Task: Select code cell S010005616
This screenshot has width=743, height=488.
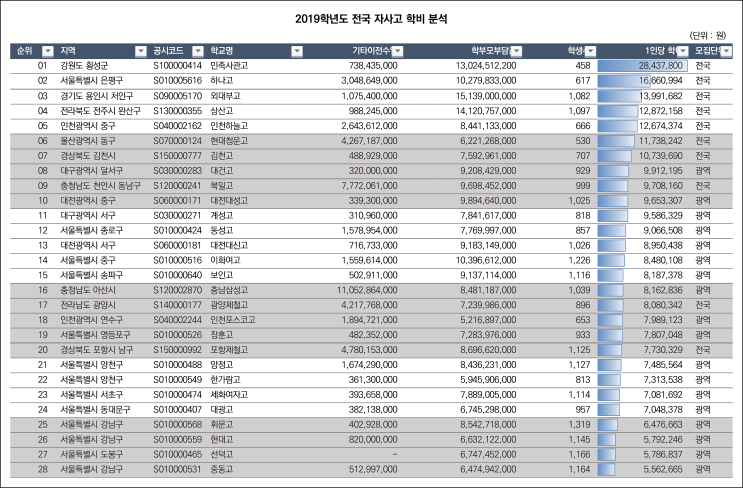Action: pos(177,81)
